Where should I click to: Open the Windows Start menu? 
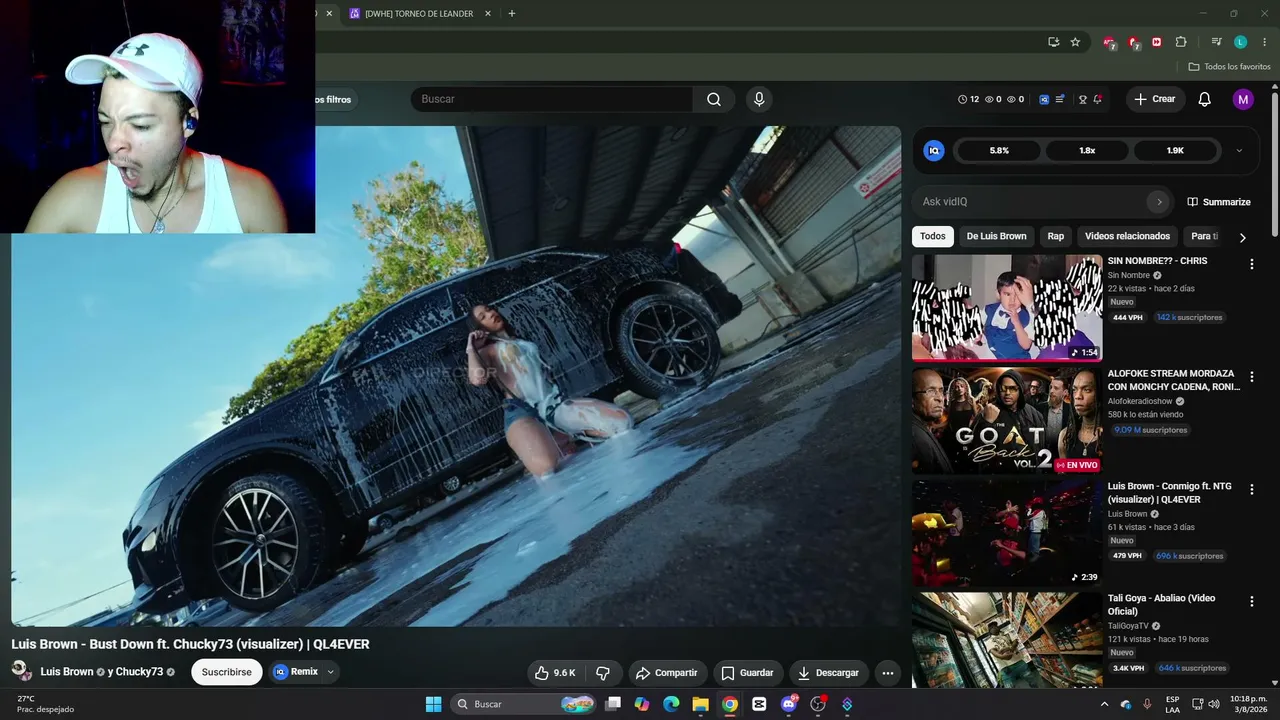[433, 704]
